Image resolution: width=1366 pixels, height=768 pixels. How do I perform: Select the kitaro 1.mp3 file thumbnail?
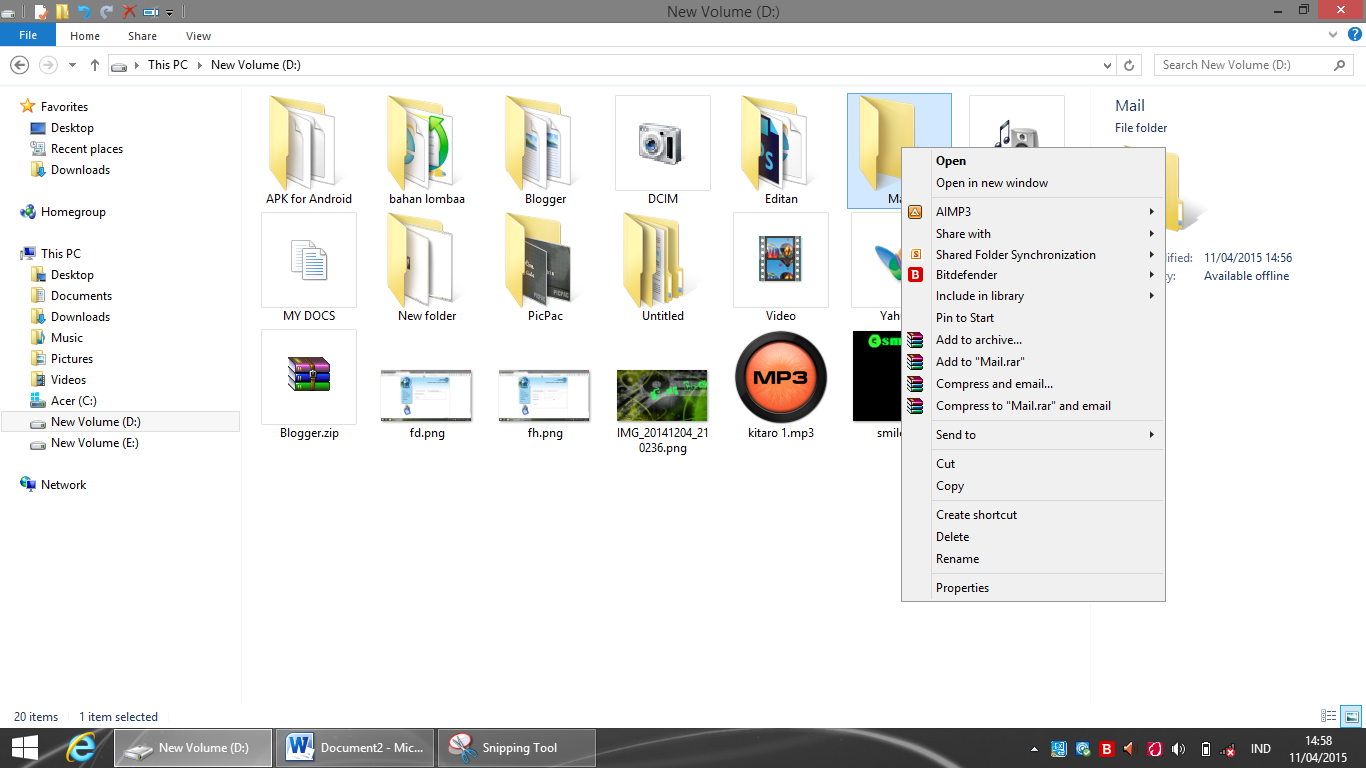(x=780, y=377)
